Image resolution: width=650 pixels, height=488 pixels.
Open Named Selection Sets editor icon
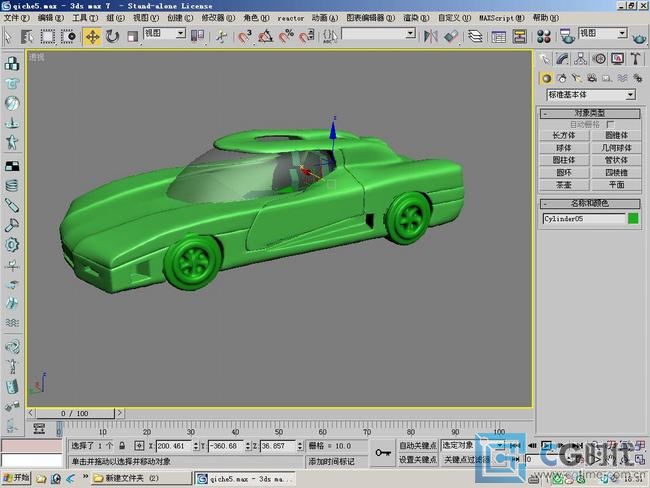(330, 36)
